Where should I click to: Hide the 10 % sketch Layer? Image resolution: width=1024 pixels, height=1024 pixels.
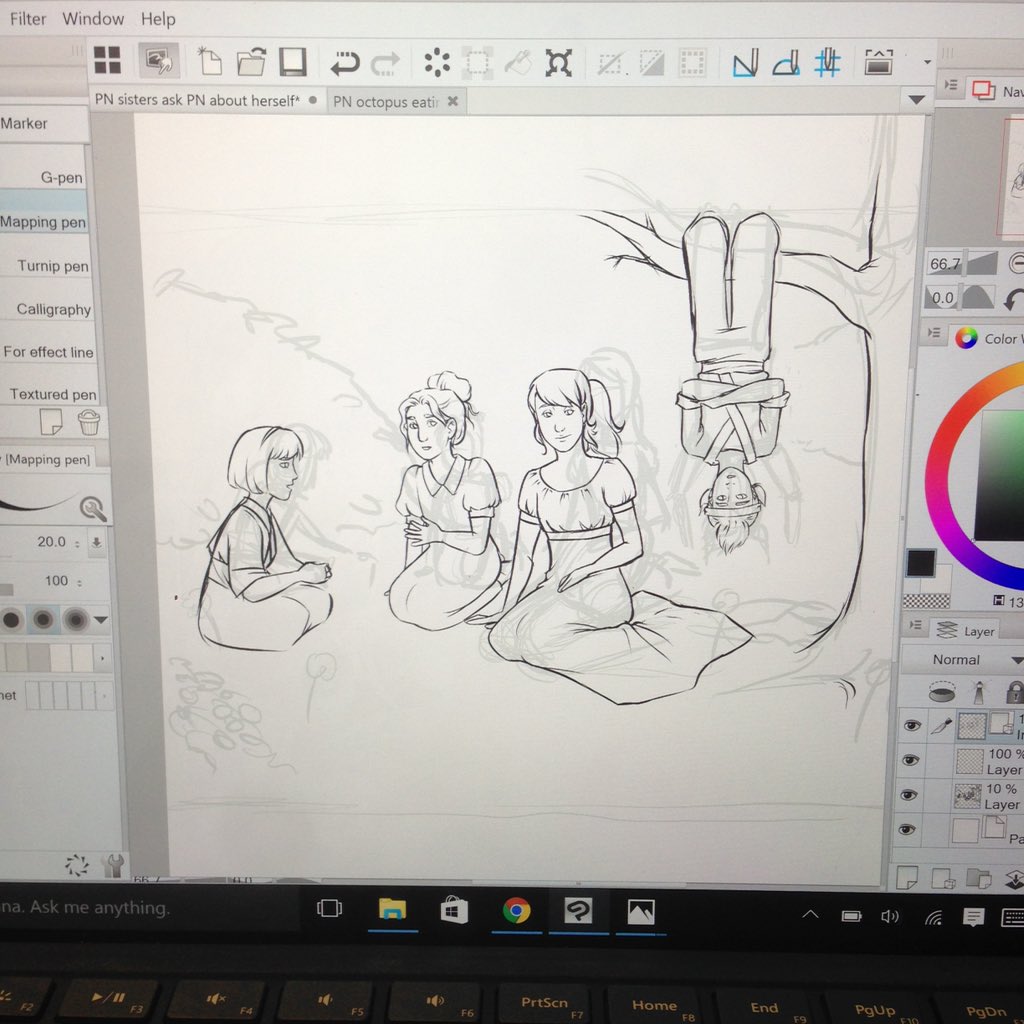[x=908, y=794]
